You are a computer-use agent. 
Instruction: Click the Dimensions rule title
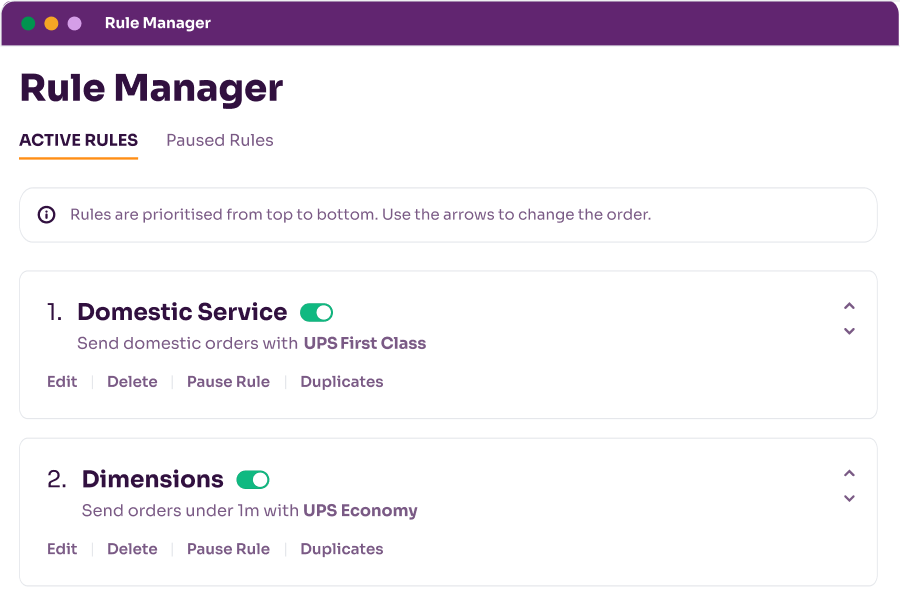(153, 479)
